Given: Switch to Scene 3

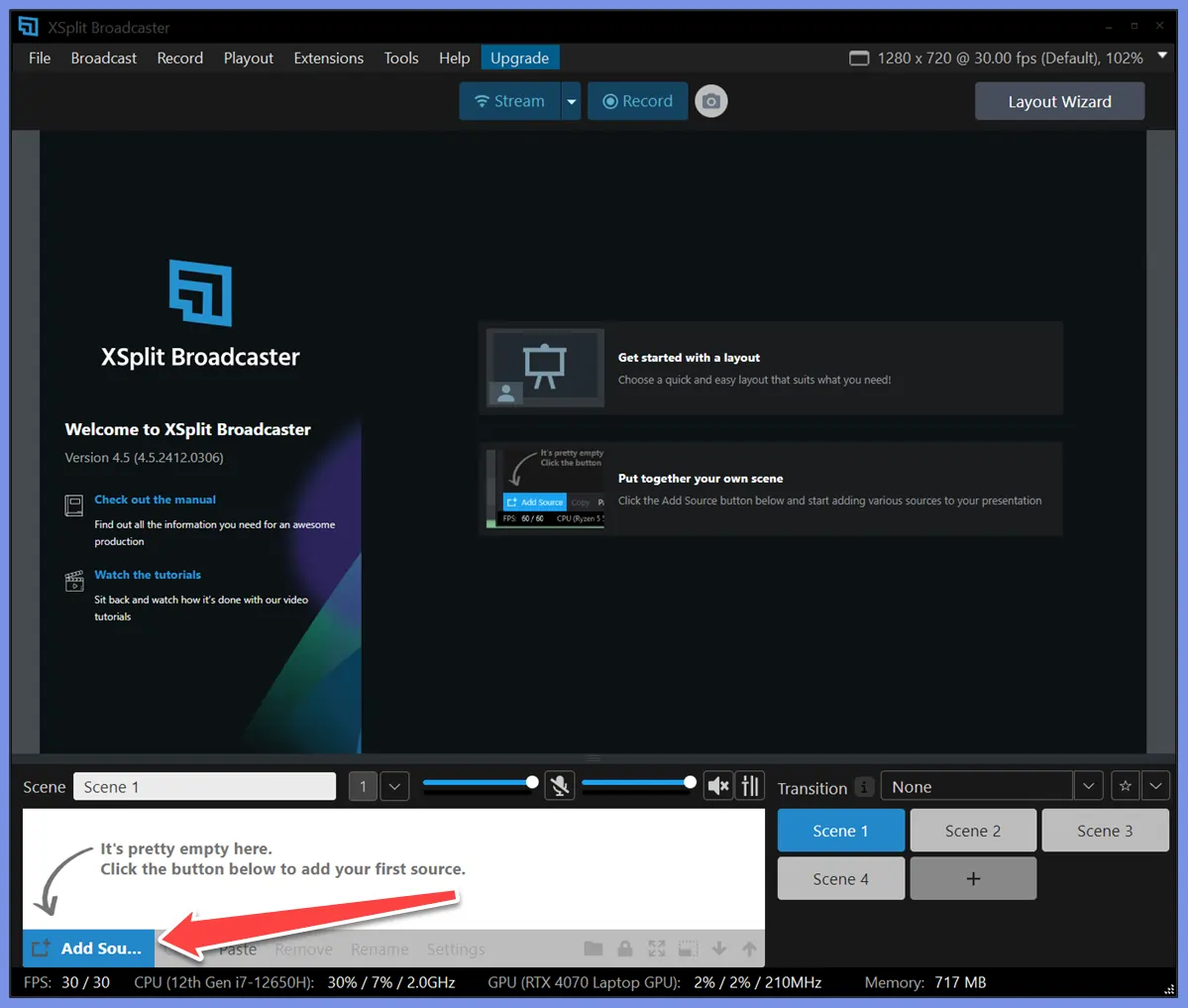Looking at the screenshot, I should 1105,830.
